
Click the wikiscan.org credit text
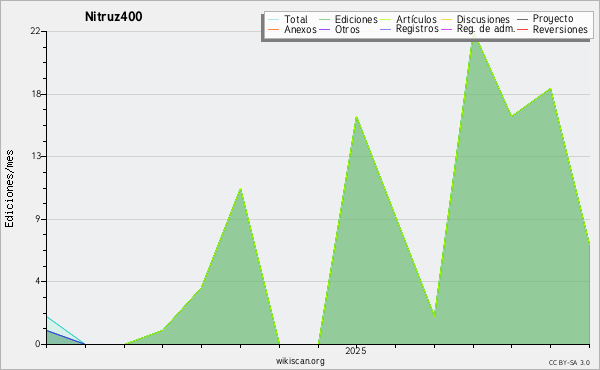pos(300,361)
